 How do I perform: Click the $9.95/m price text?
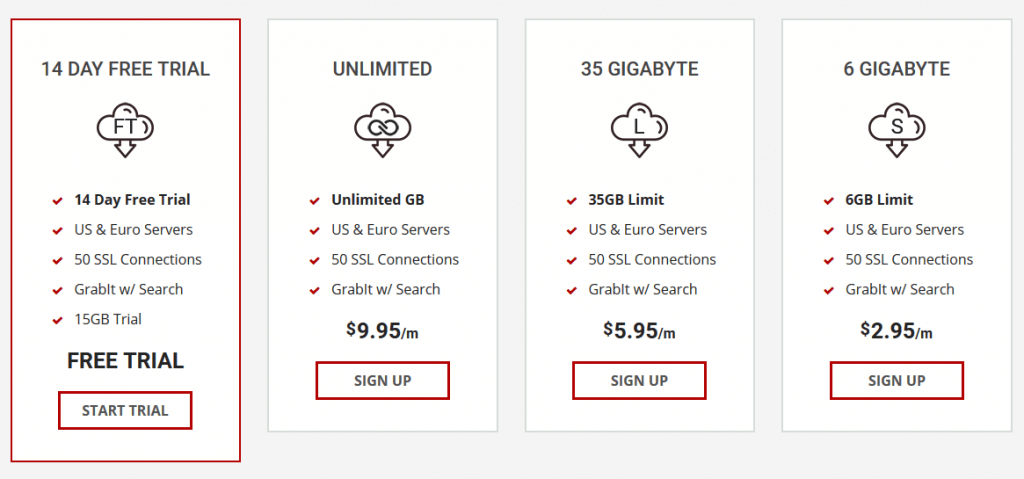(382, 330)
